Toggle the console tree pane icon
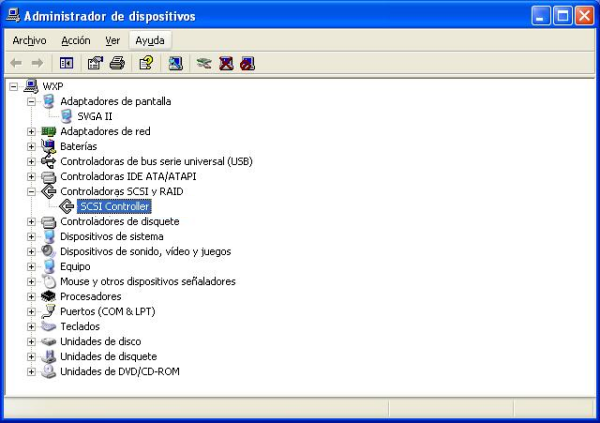This screenshot has height=423, width=600. point(66,63)
